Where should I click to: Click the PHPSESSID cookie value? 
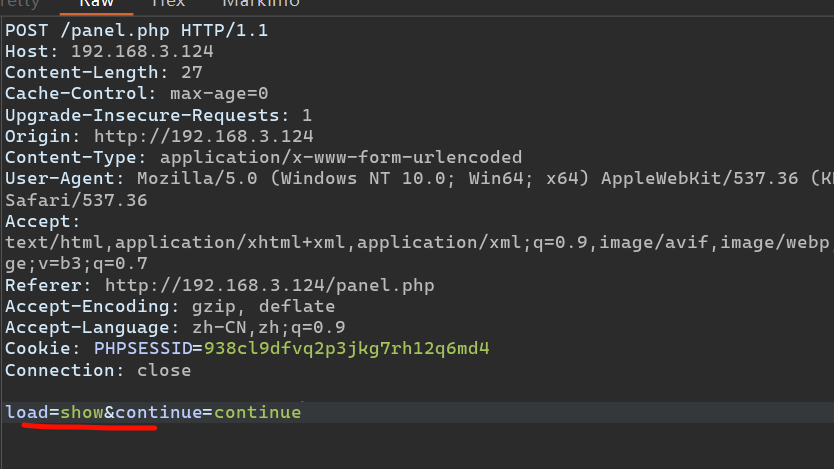click(346, 348)
